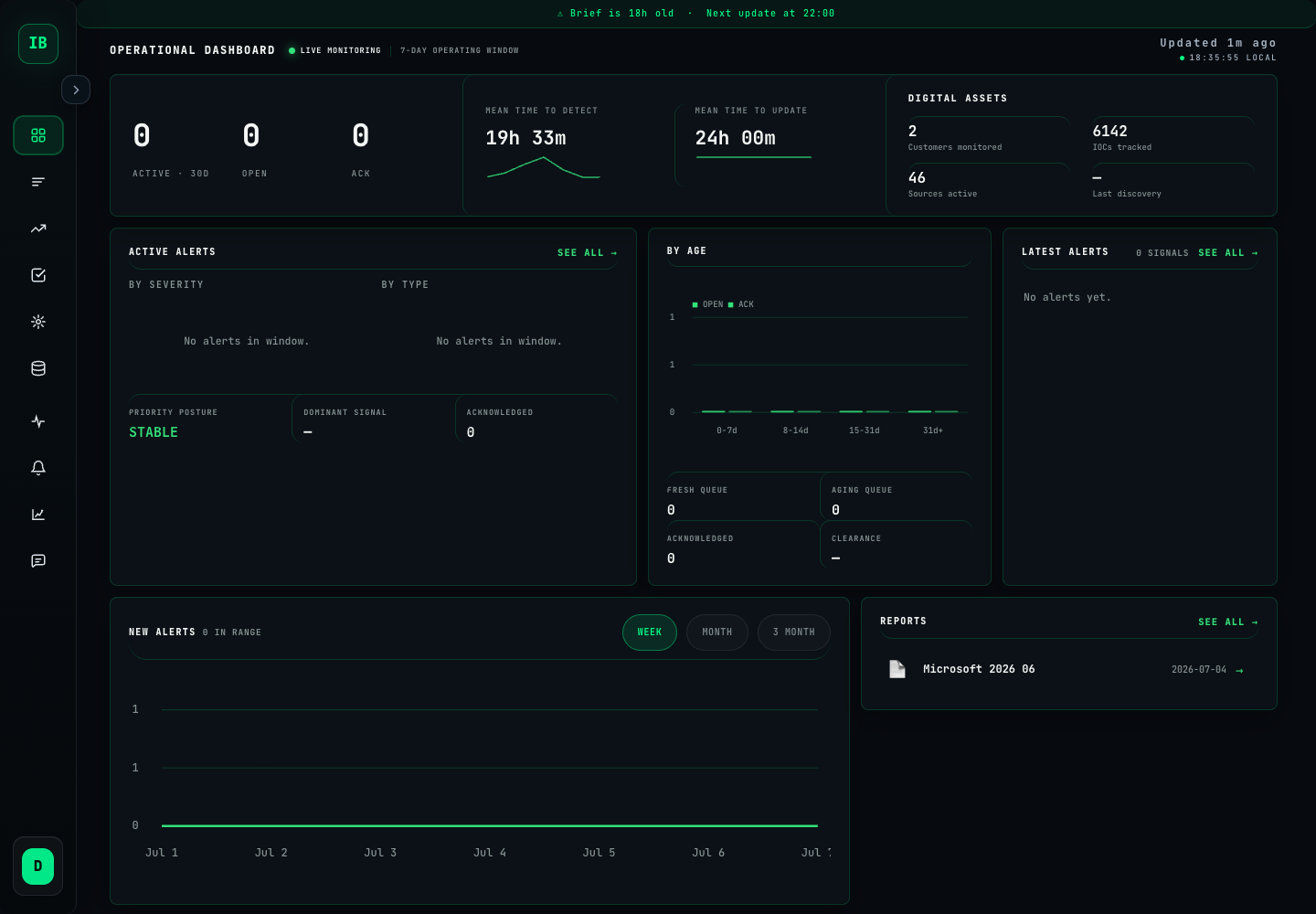Image resolution: width=1316 pixels, height=914 pixels.
Task: Open the dashboard grid icon in sidebar
Action: 38,135
